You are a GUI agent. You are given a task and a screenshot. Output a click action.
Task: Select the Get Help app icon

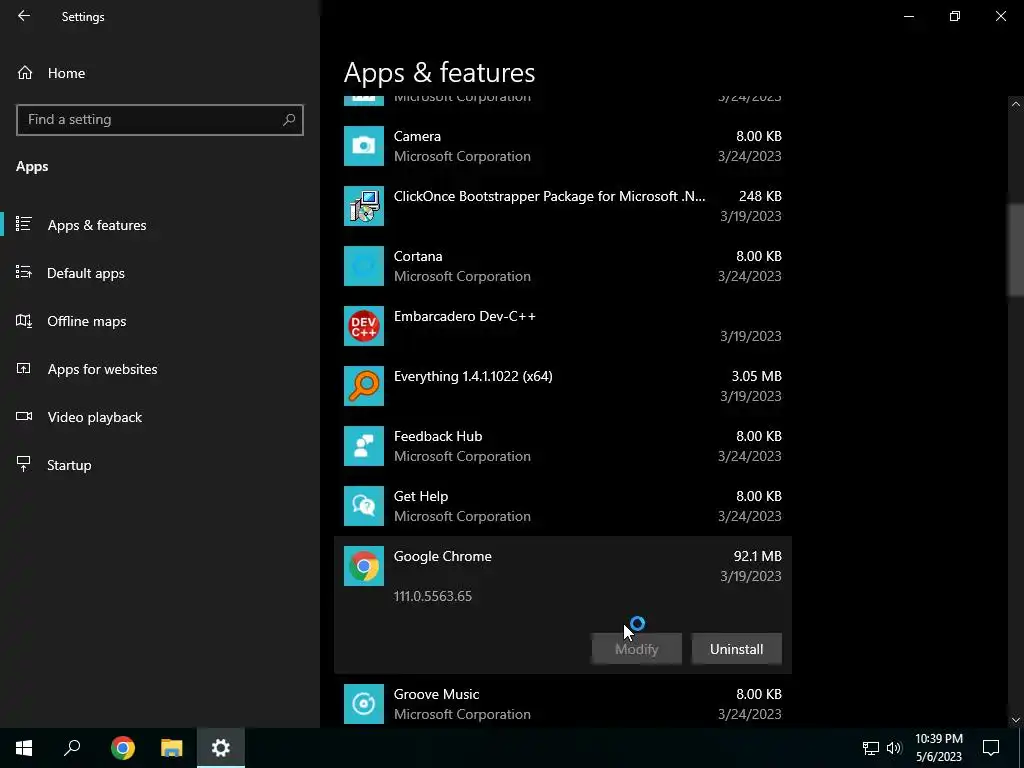click(364, 506)
